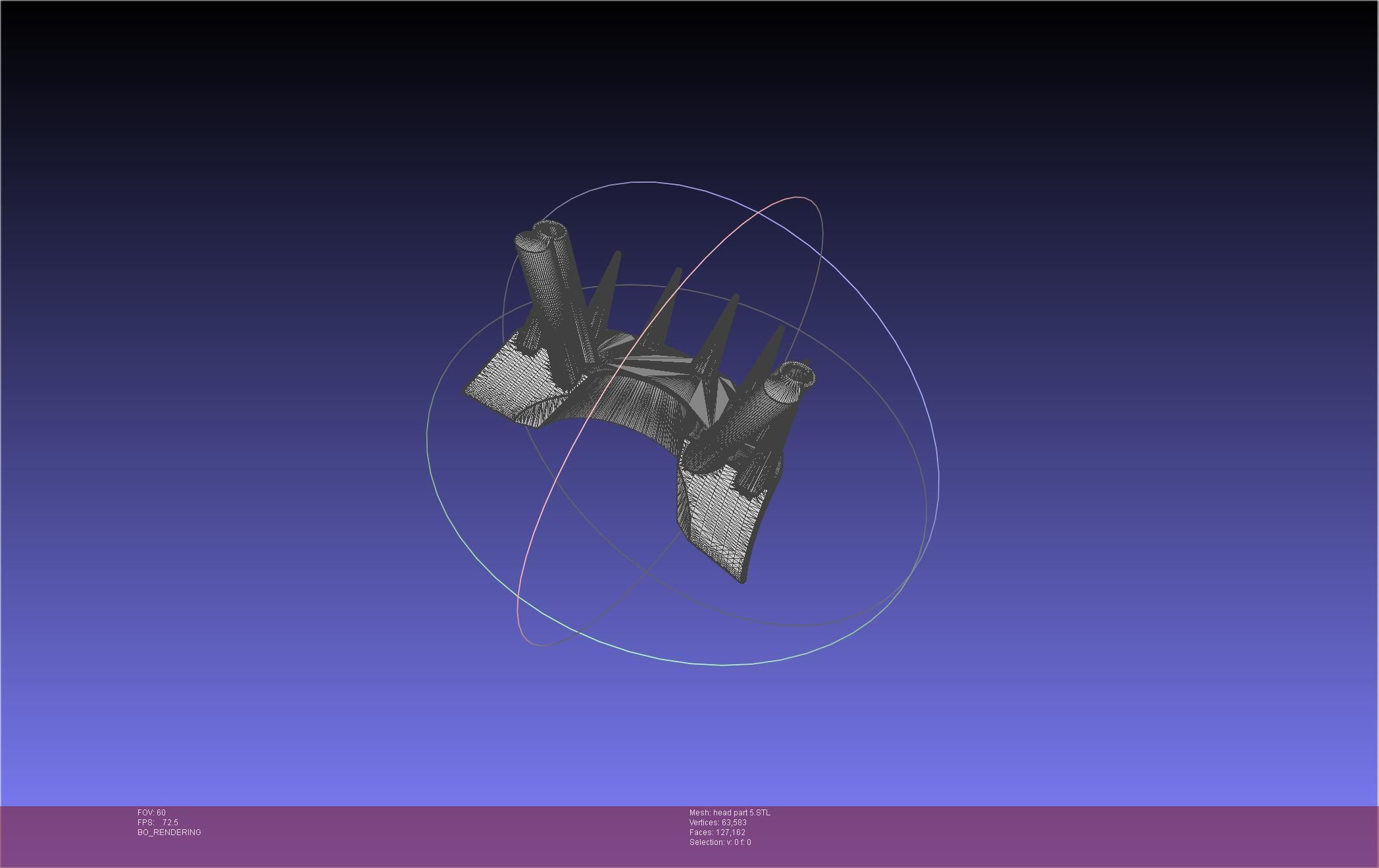Screen dimensions: 1379x868
Task: Click the Selection: v: 0 f: 0 text
Action: tap(720, 842)
